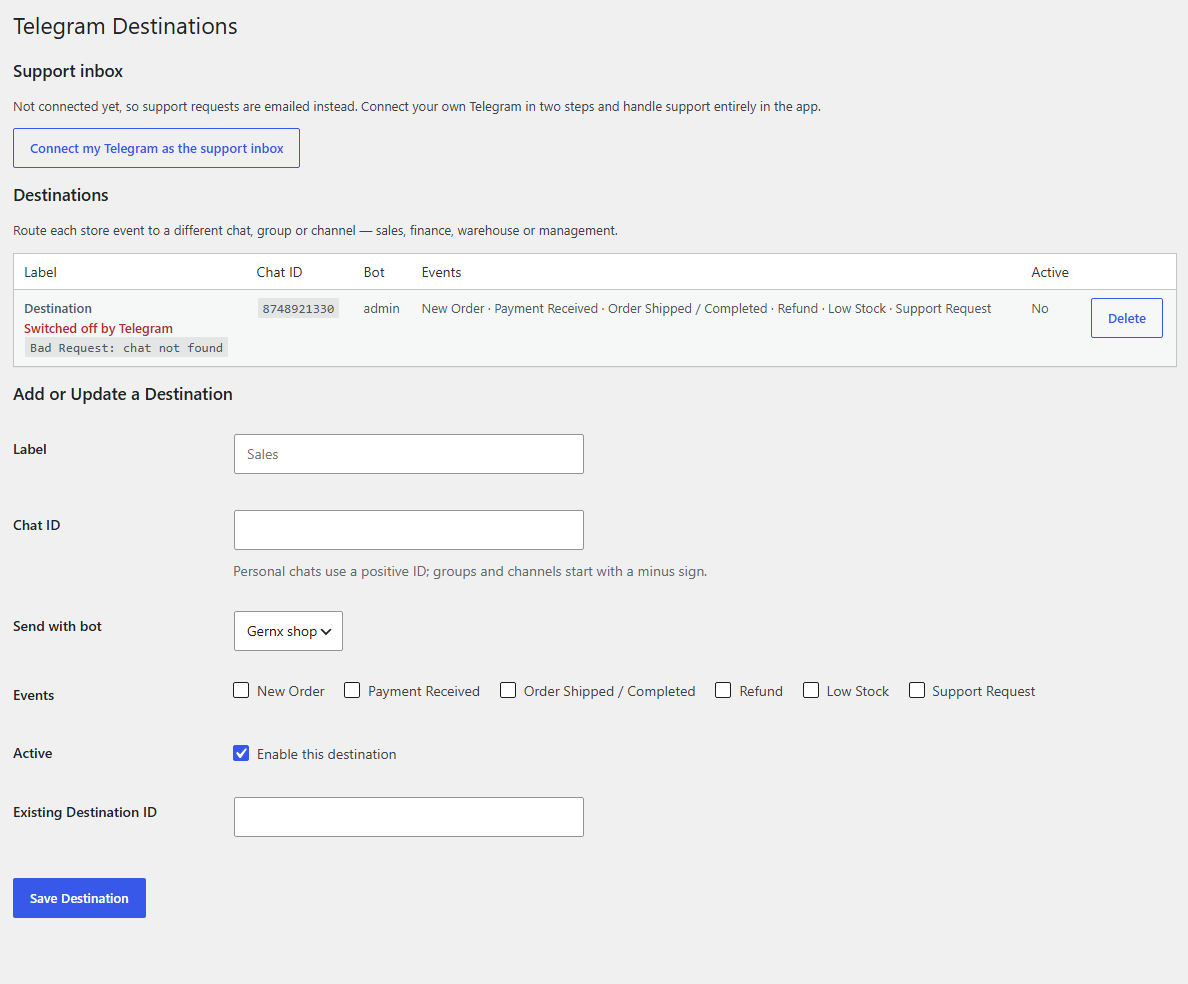The width and height of the screenshot is (1188, 984).
Task: Open the Send with bot dropdown
Action: (x=288, y=631)
